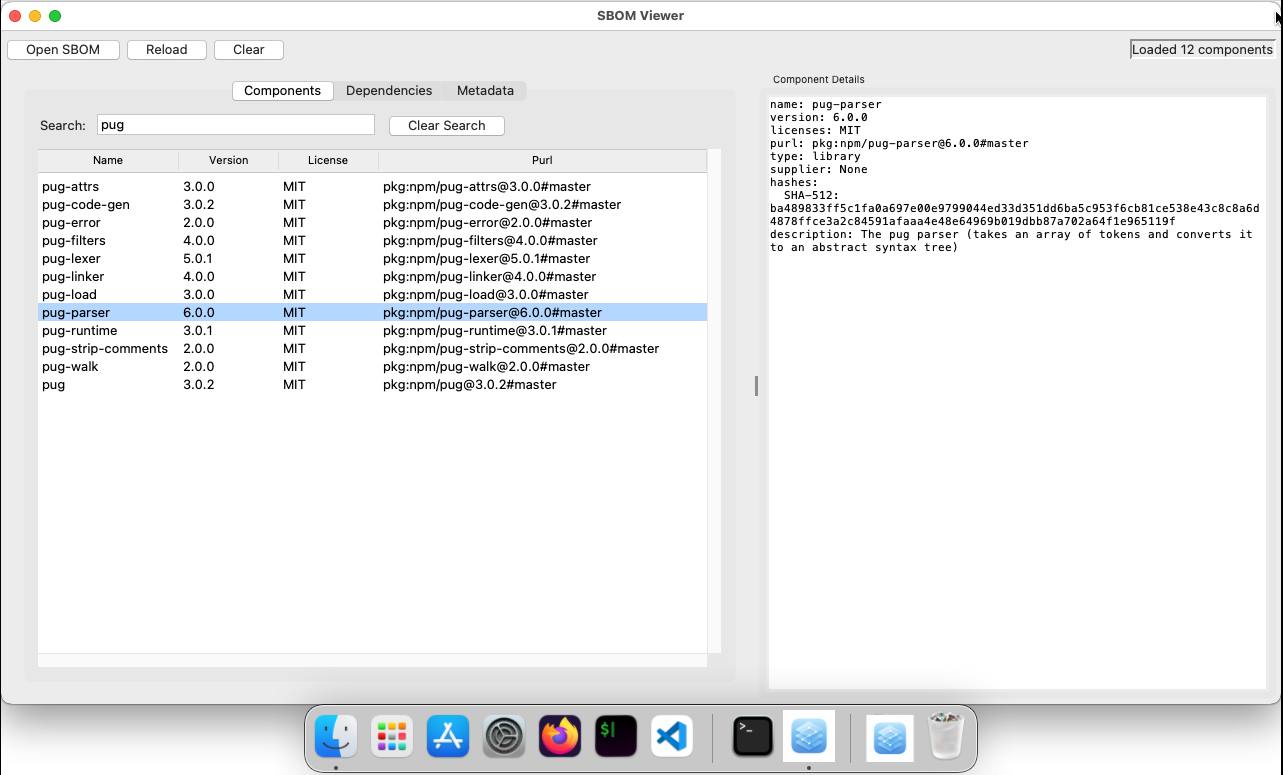Open Finder from the dock
This screenshot has height=775, width=1283.
point(336,738)
